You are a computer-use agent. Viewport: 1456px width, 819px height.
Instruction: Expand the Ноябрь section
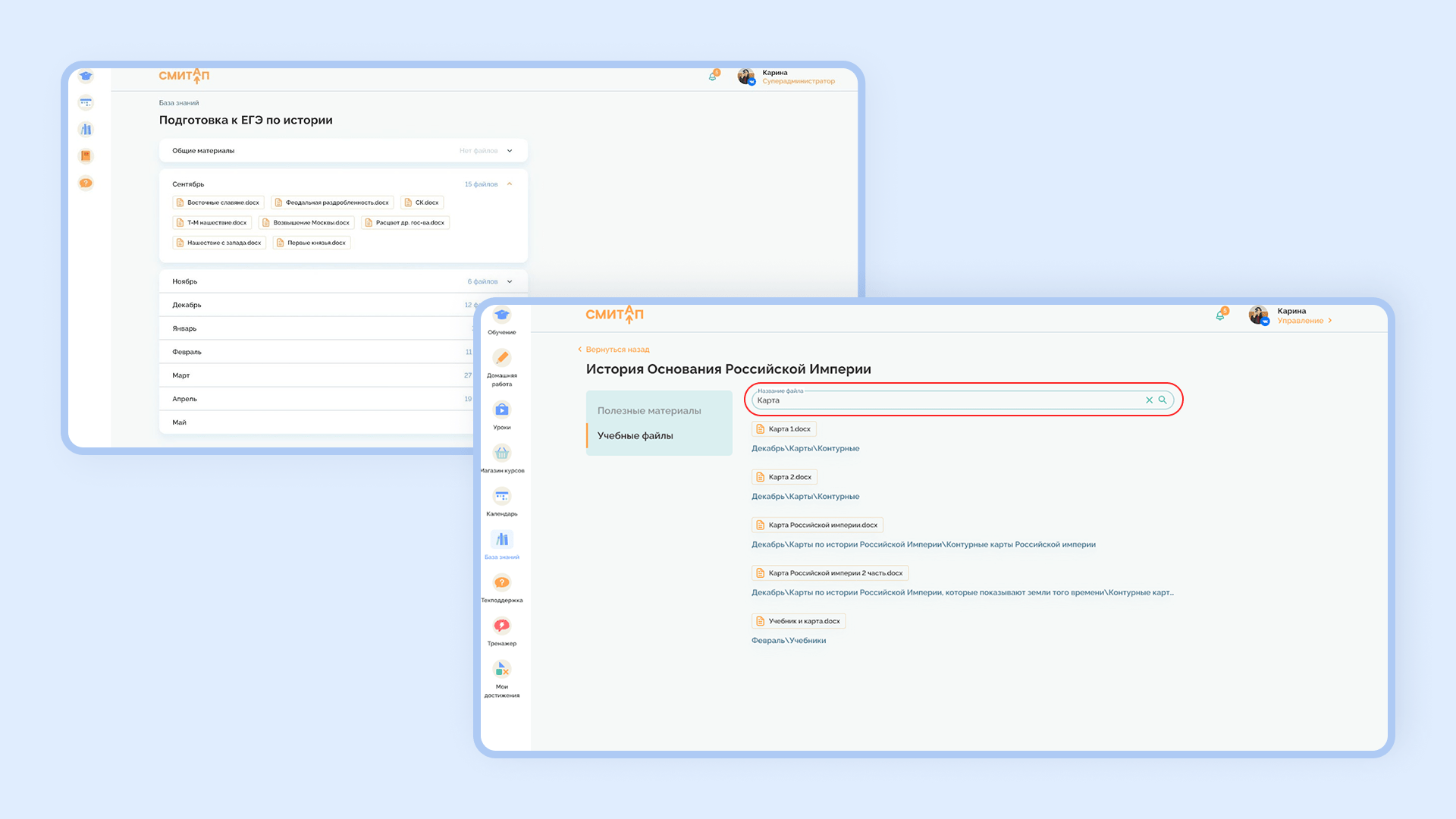coord(510,282)
